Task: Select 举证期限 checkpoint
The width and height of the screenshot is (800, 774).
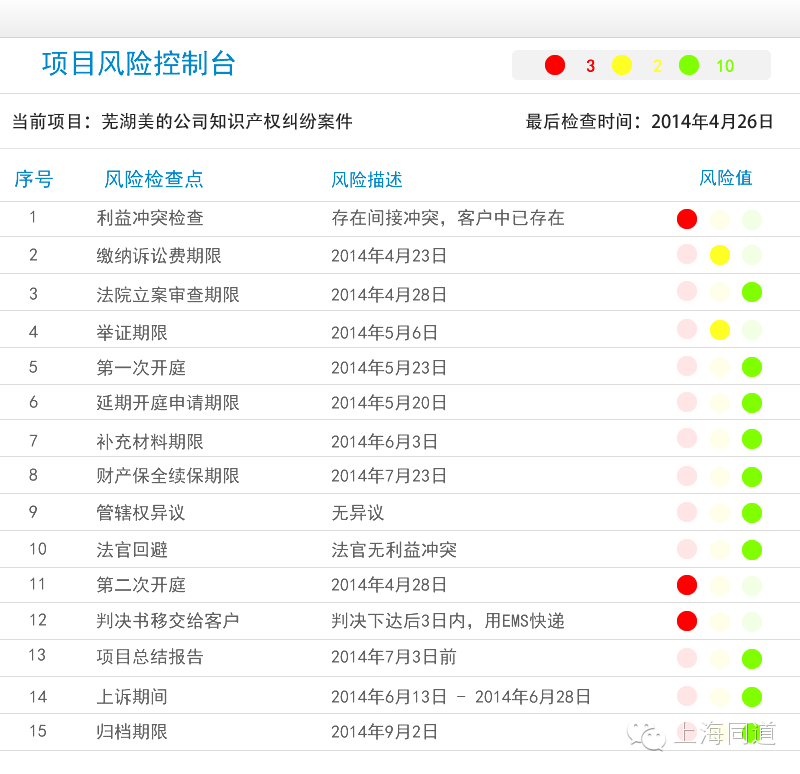Action: click(132, 333)
